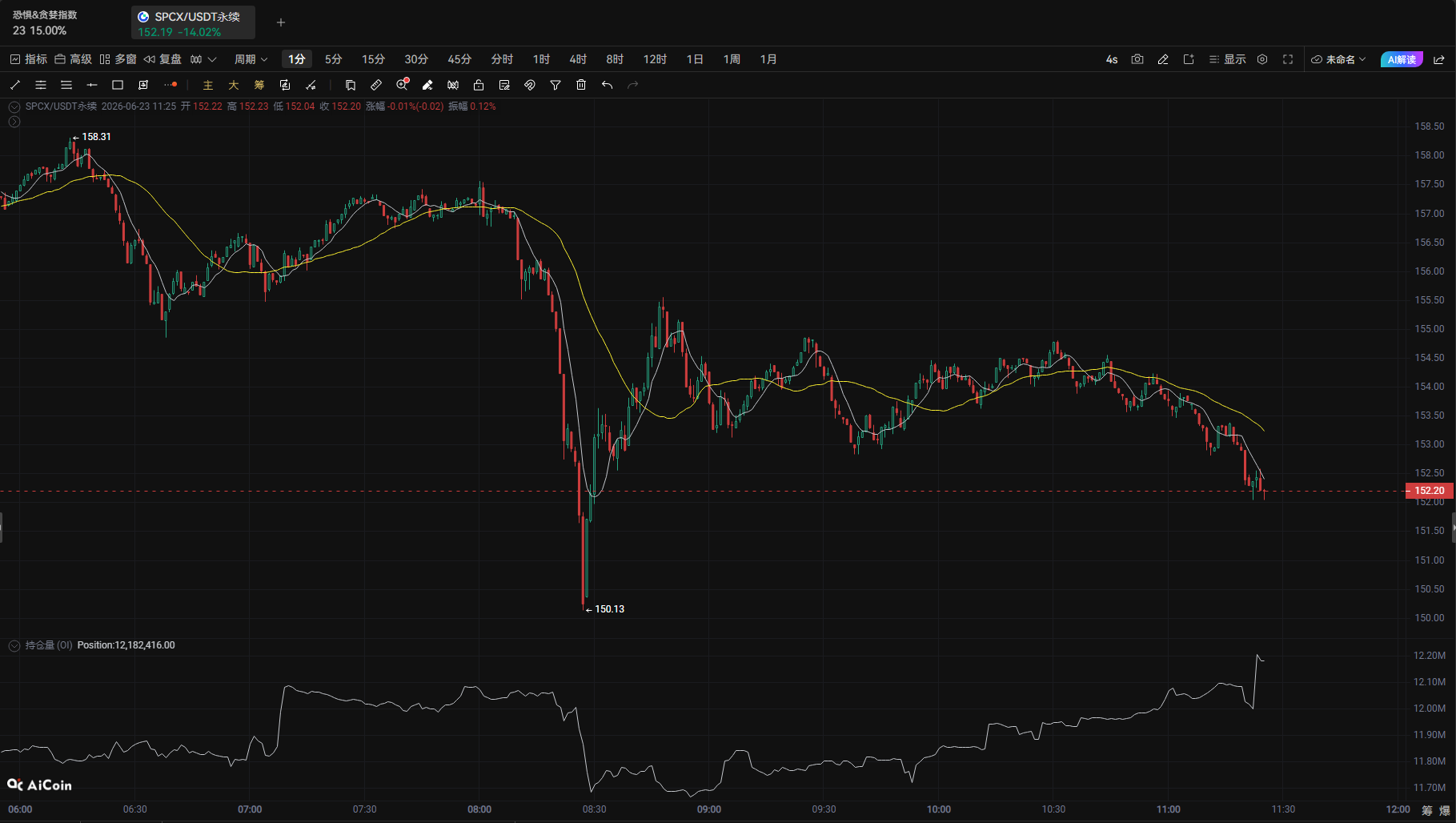Open the 指标 indicators panel
Screen dimensions: 1456x823
29,59
